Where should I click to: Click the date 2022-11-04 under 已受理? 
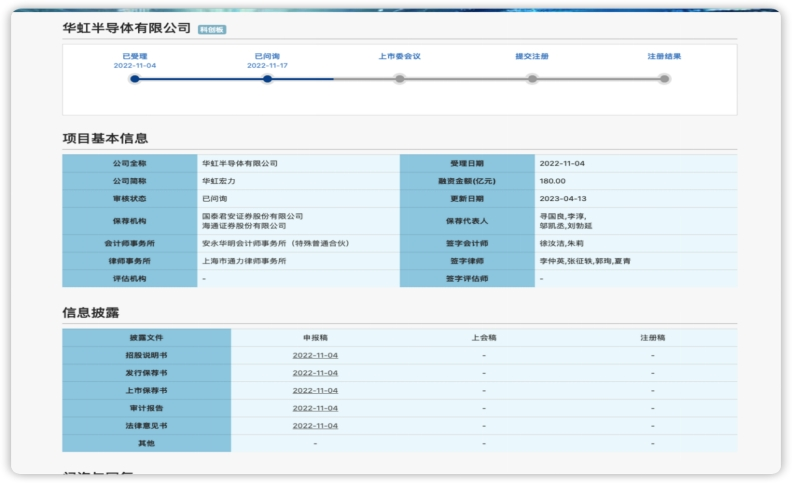tap(135, 66)
